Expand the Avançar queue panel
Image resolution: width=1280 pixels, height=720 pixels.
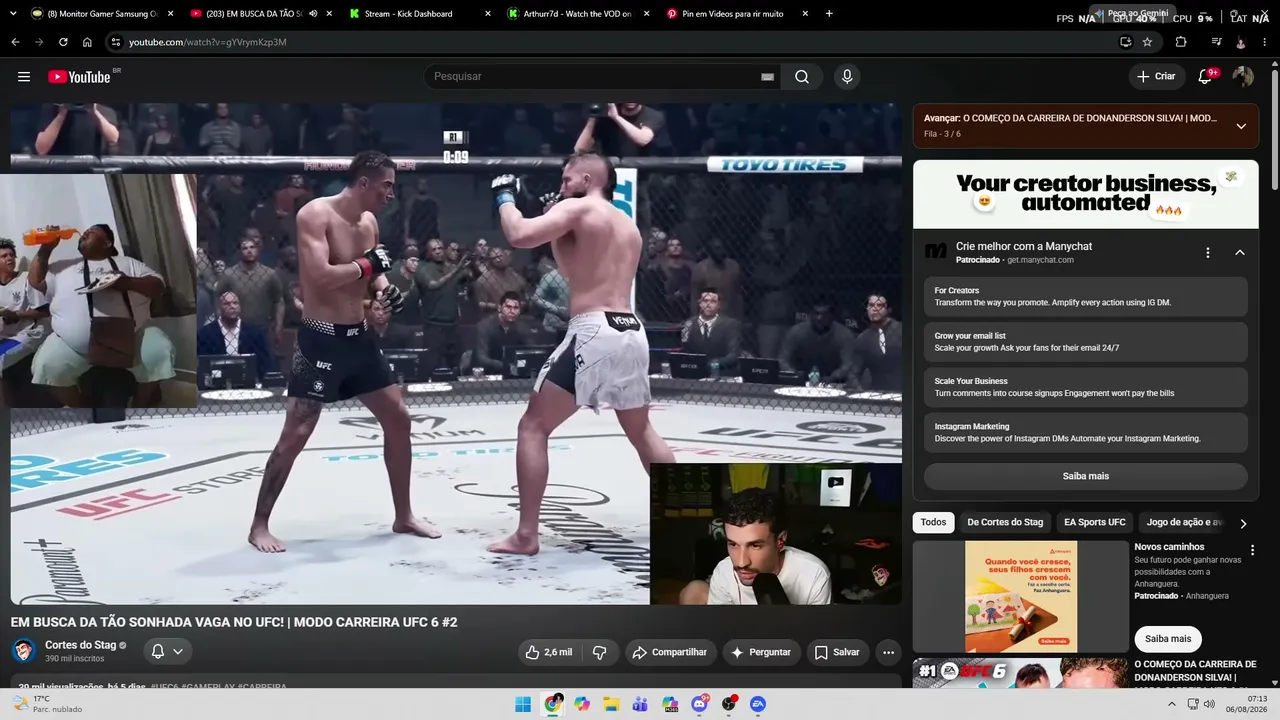pyautogui.click(x=1241, y=126)
